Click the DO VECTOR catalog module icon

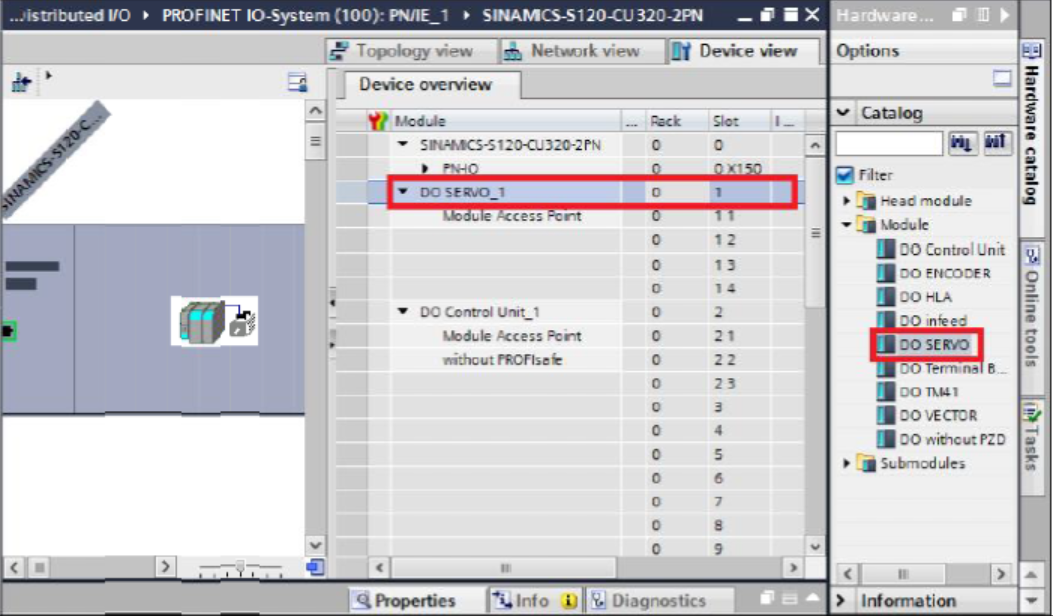click(x=886, y=416)
